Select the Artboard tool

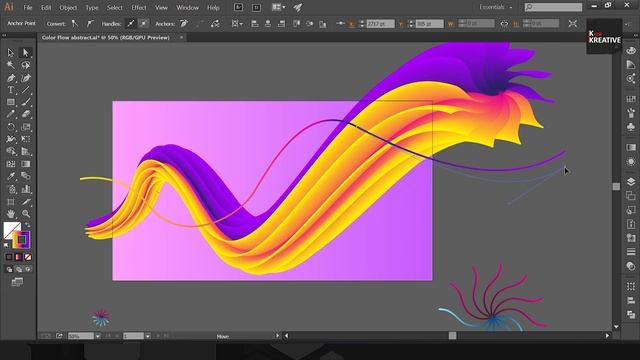(x=11, y=202)
